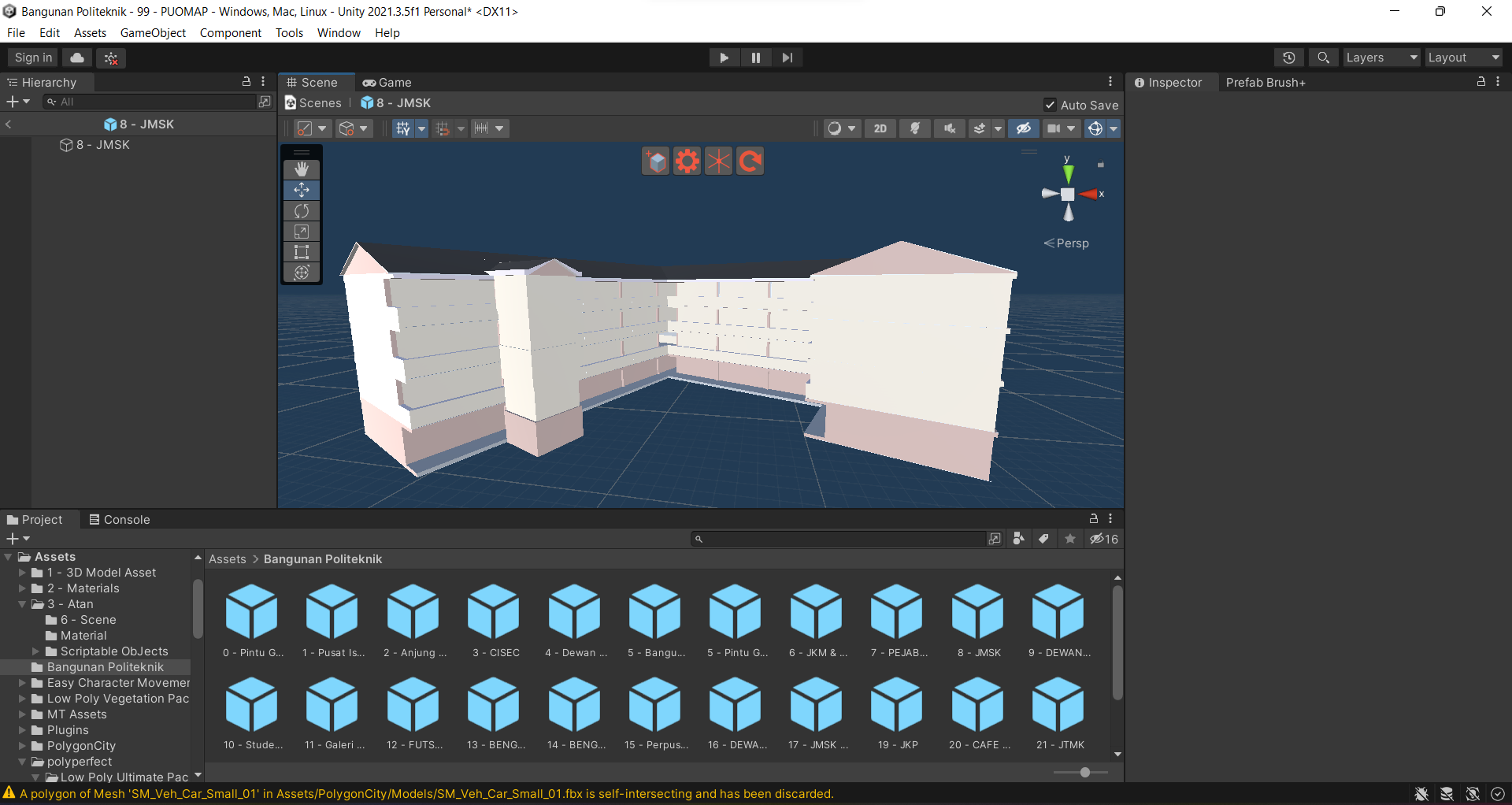Click the Step forward button

point(787,57)
